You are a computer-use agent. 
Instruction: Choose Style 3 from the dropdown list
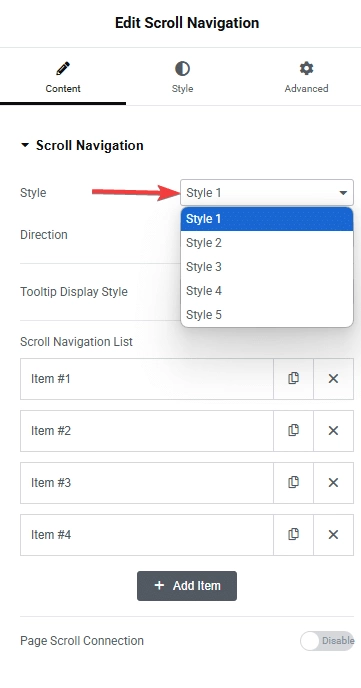point(267,267)
